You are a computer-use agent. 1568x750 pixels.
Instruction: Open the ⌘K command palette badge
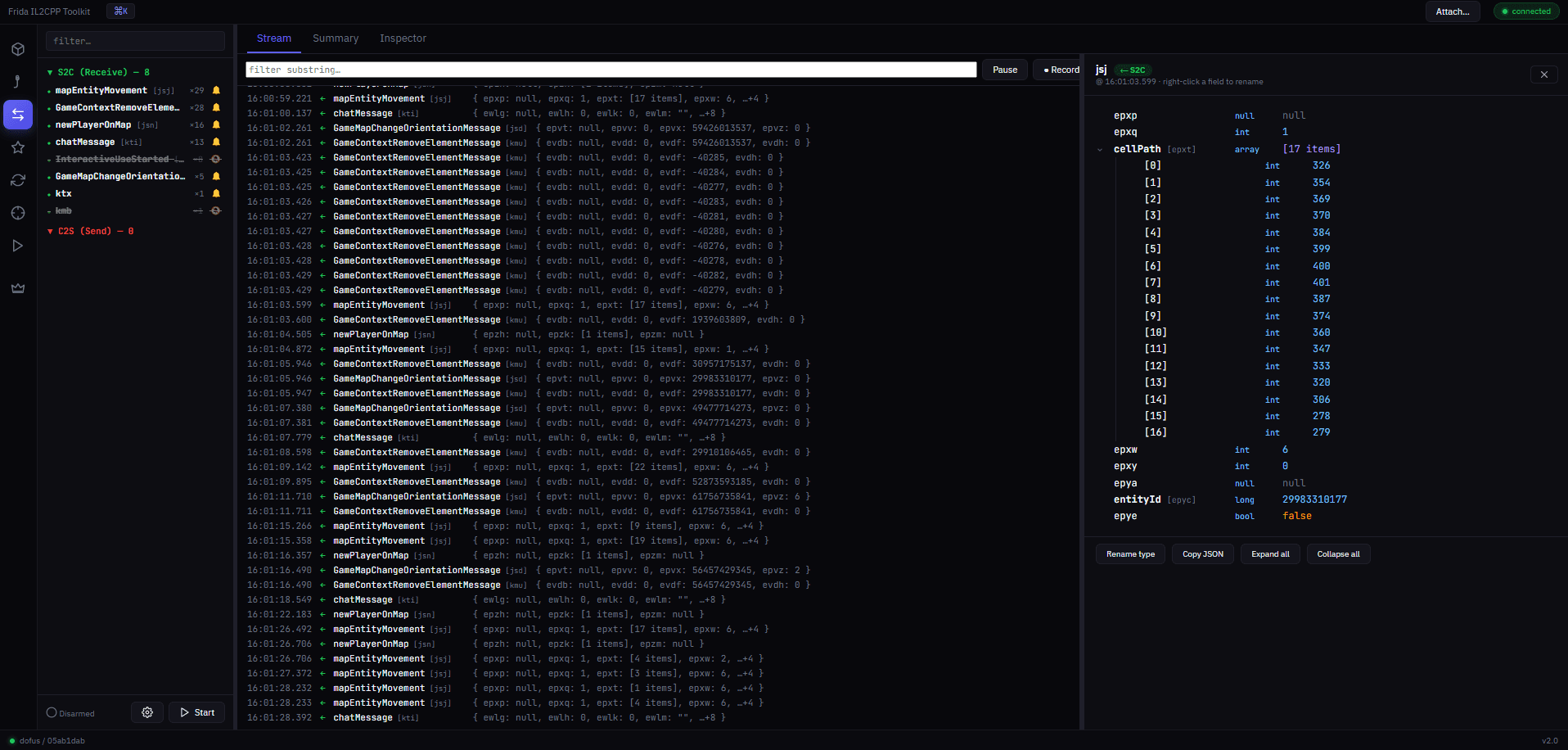coord(120,11)
